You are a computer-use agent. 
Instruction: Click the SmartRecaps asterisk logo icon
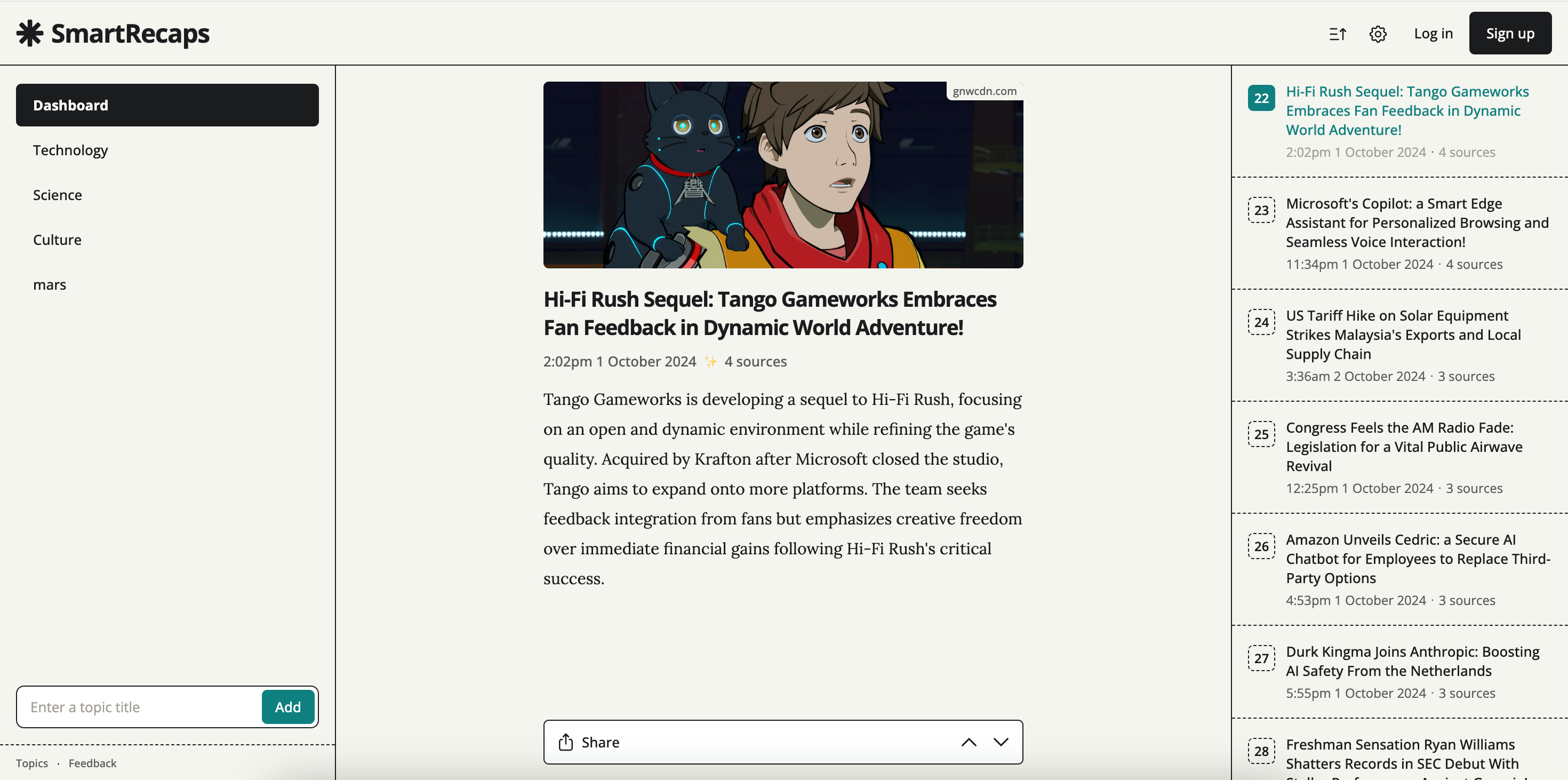29,34
